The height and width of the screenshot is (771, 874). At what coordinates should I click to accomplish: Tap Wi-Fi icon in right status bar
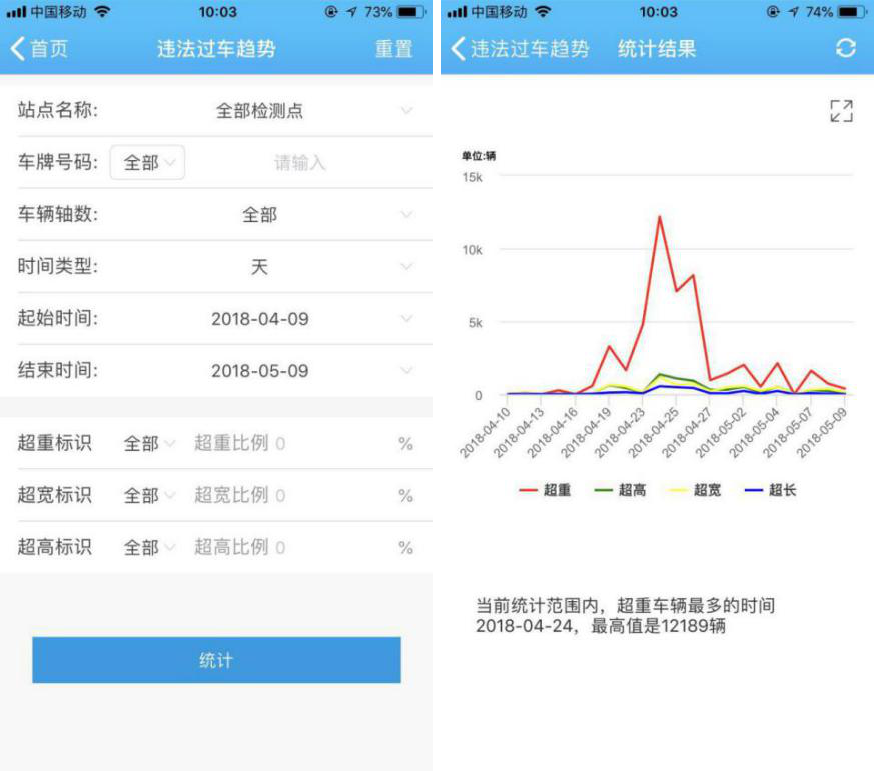(x=543, y=12)
